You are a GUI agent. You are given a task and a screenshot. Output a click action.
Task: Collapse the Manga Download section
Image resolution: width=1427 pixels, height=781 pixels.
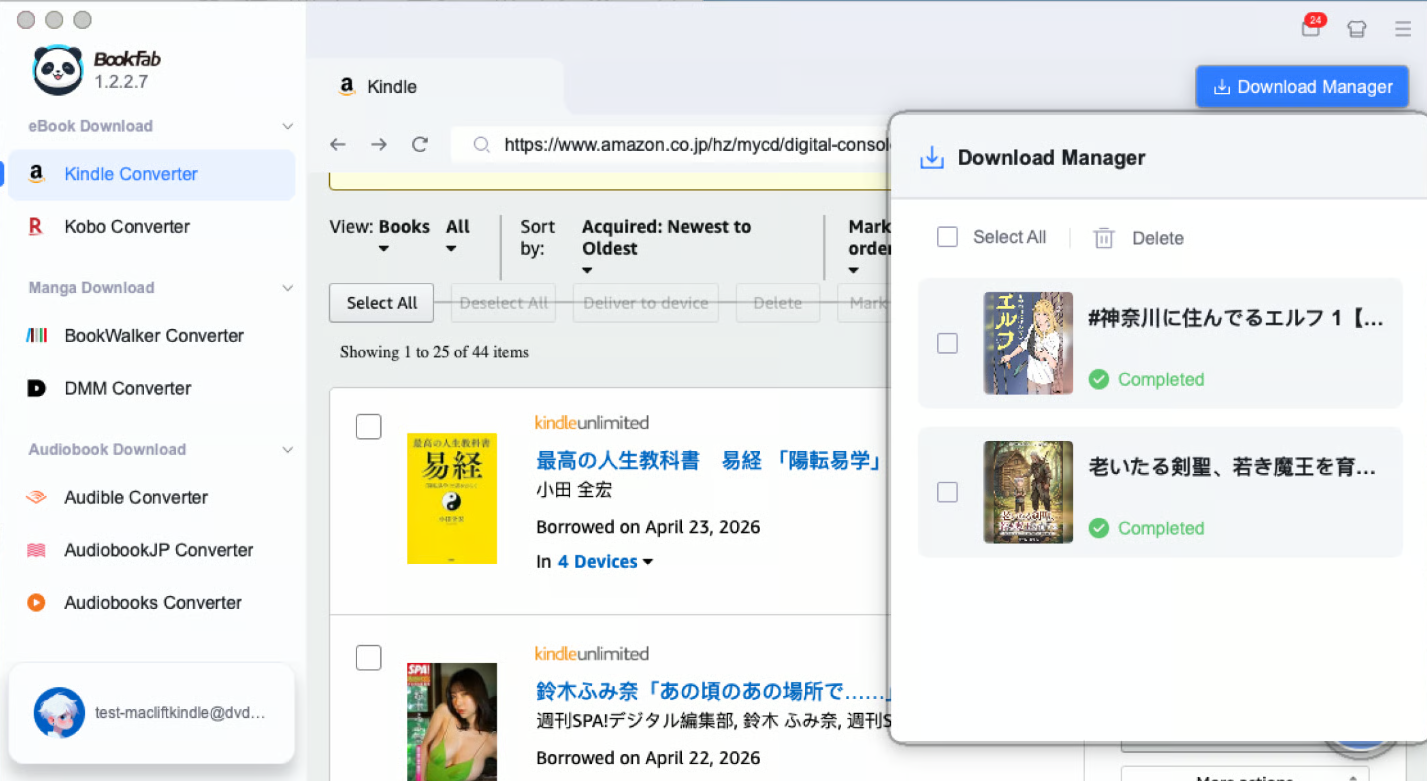[x=287, y=288]
